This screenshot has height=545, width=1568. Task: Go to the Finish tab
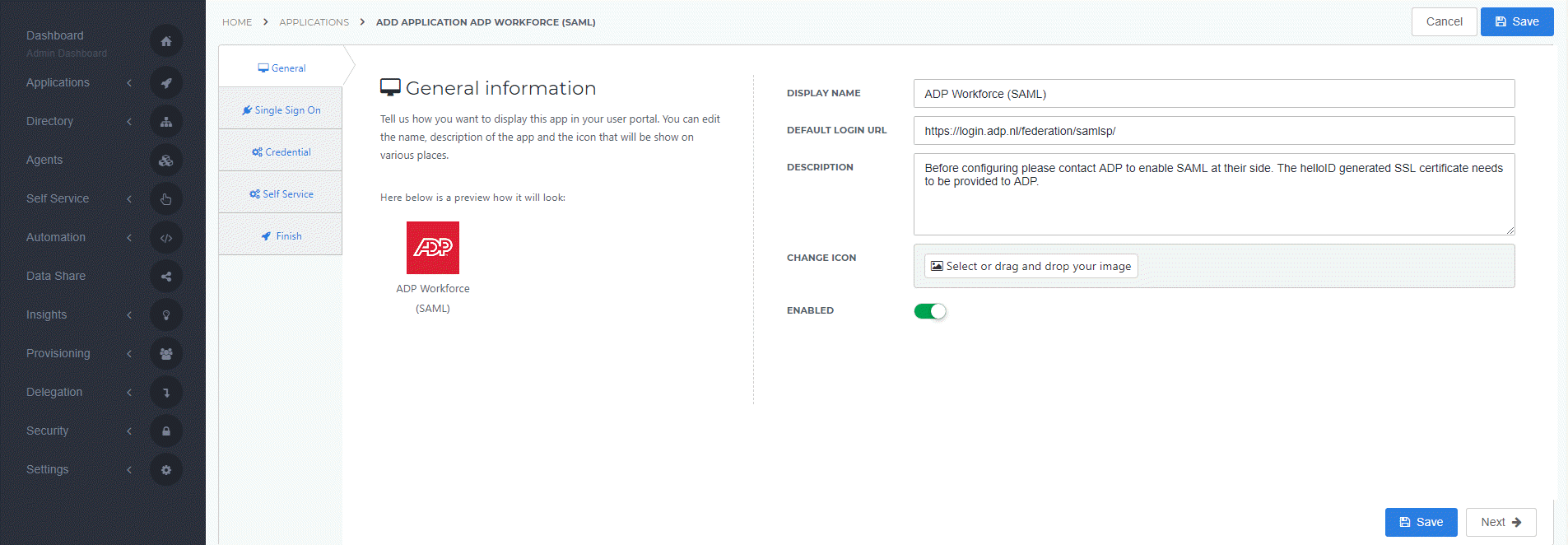pyautogui.click(x=281, y=235)
